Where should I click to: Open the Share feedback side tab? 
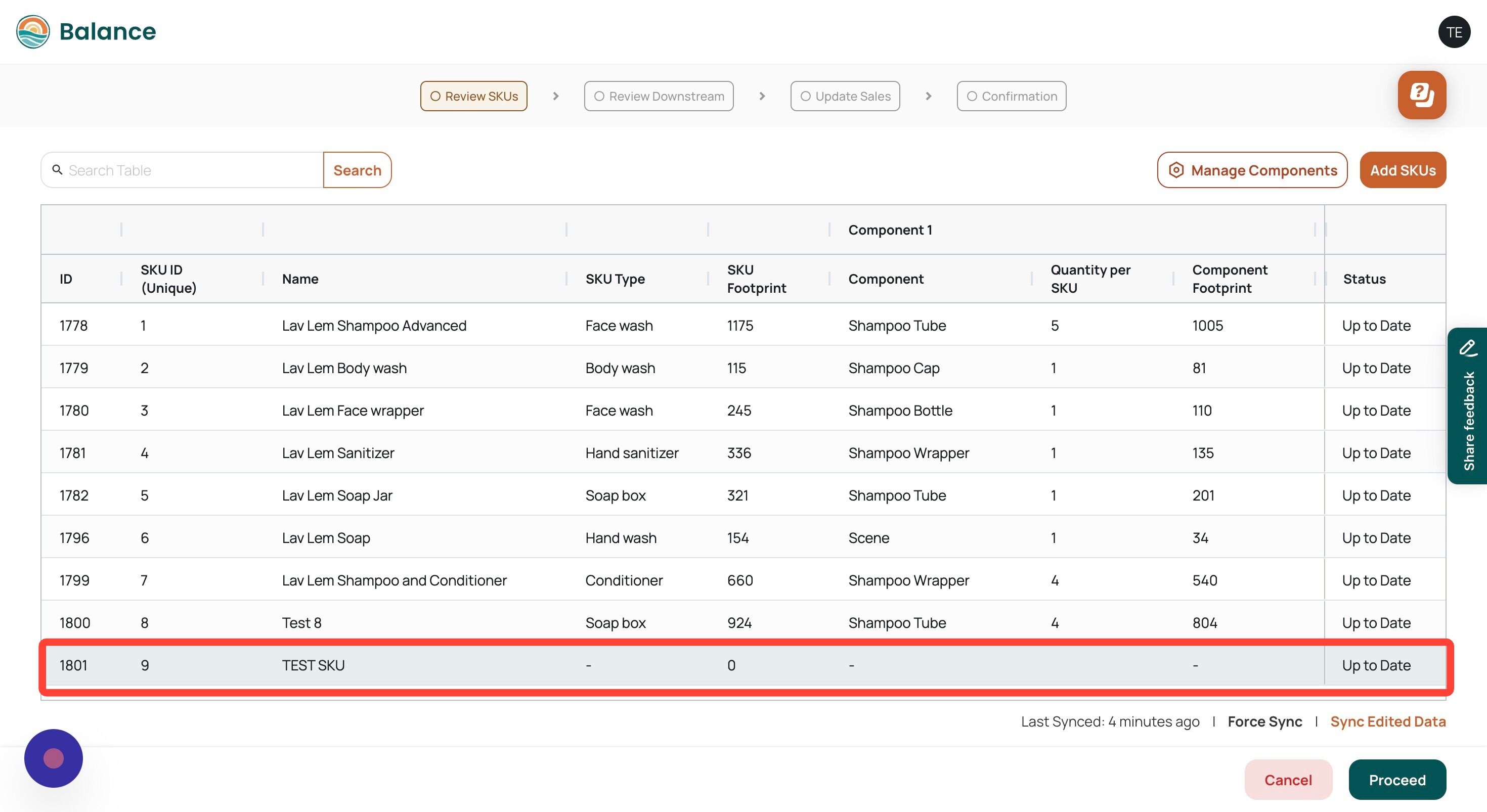(1467, 405)
